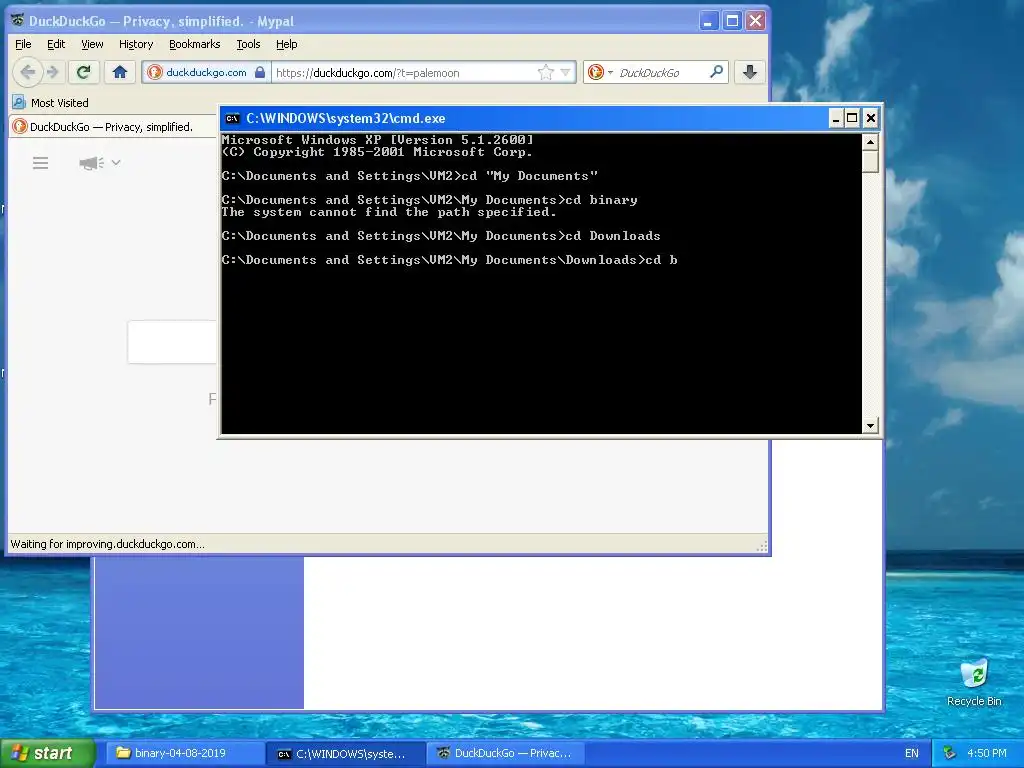The image size is (1024, 768).
Task: Switch to DuckDuckGo taskbar button
Action: pyautogui.click(x=505, y=754)
